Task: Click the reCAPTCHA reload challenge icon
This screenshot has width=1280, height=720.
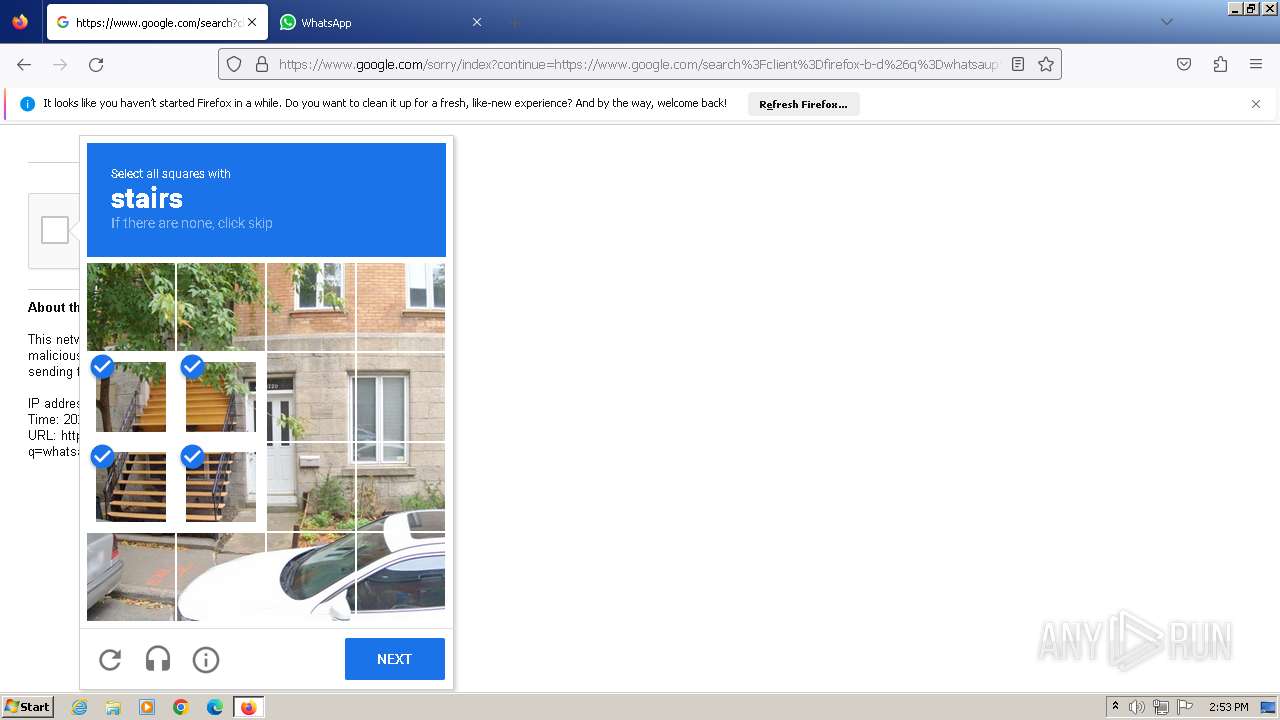Action: point(110,659)
